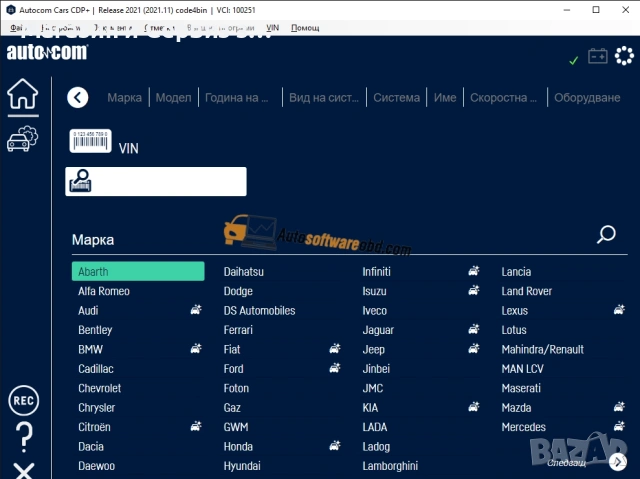Open help with the question mark icon
Viewport: 640px width, 479px height.
tap(24, 436)
